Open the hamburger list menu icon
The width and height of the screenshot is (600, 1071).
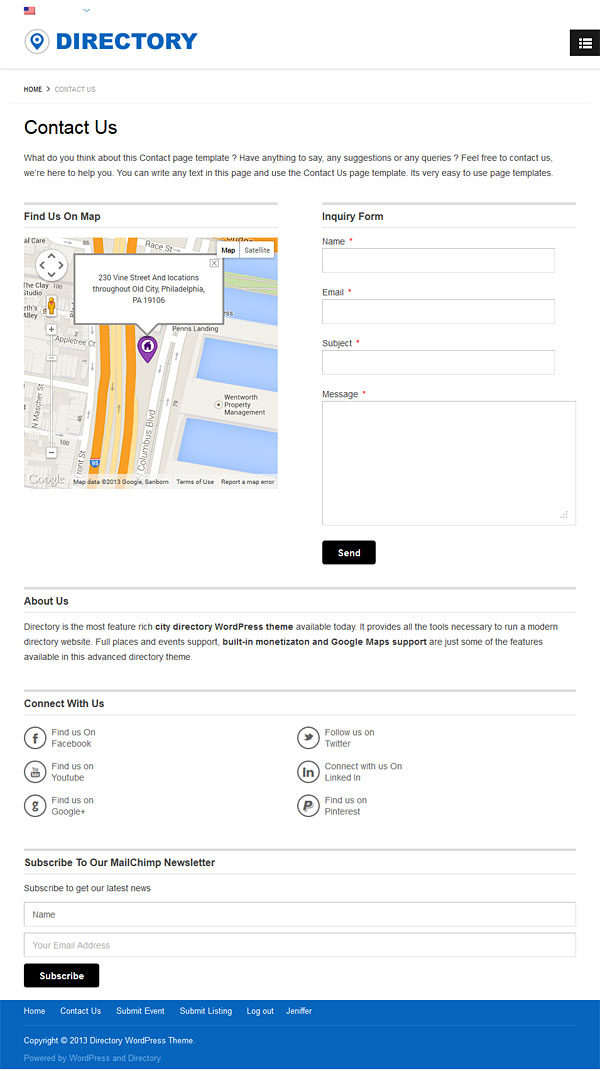click(x=585, y=43)
